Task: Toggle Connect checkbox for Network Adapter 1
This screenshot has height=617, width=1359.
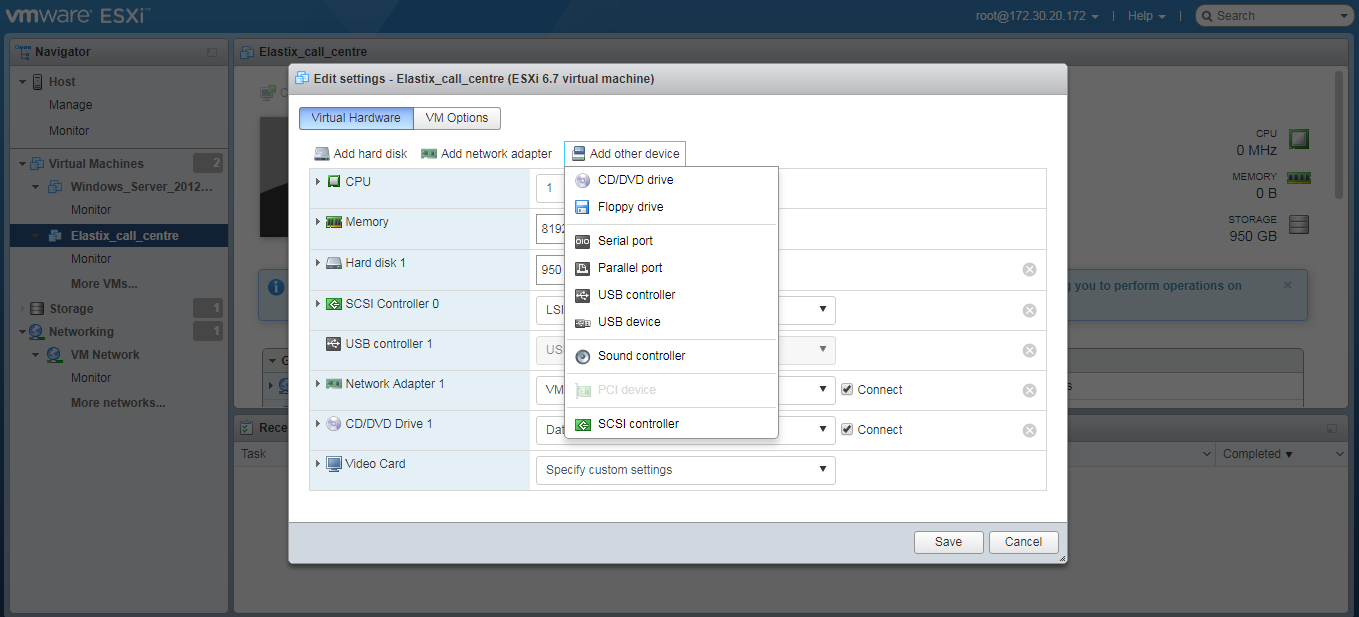Action: 847,390
